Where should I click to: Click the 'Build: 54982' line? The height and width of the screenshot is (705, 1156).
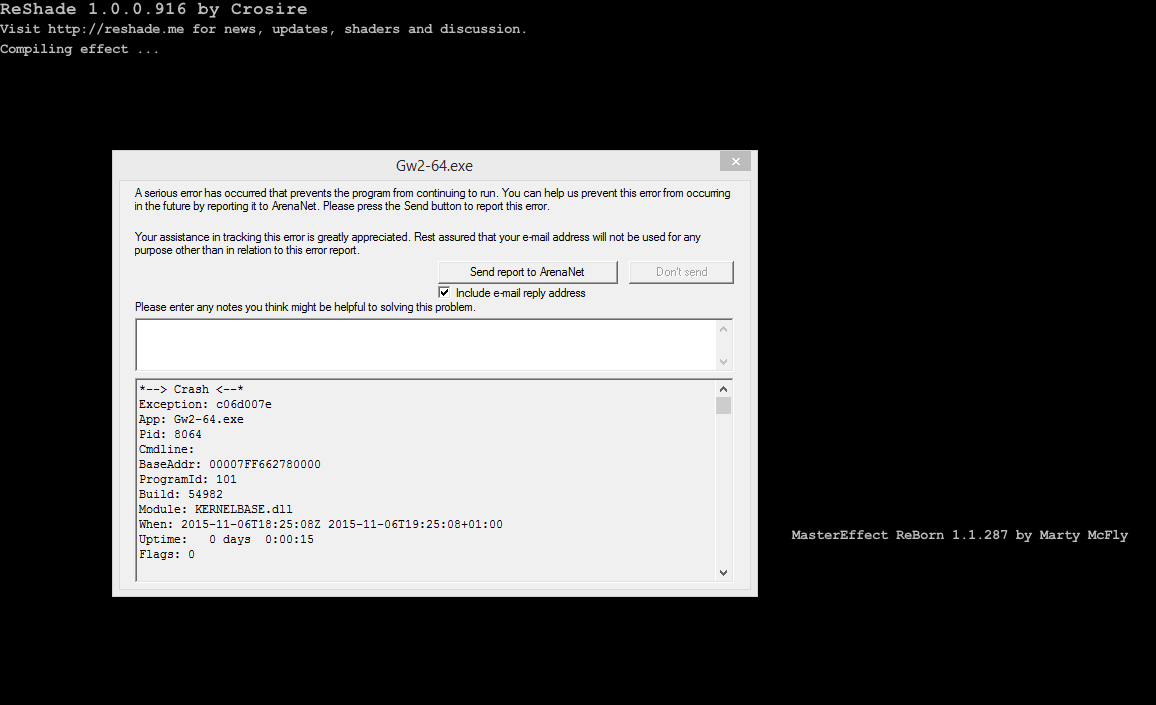[x=181, y=494]
